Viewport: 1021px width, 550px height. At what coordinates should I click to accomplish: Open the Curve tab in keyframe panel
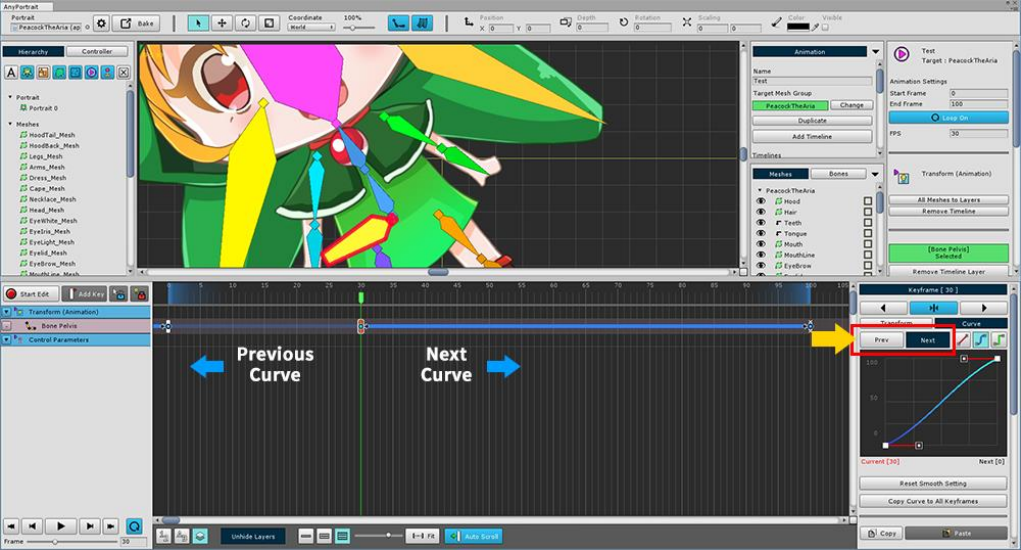(971, 323)
